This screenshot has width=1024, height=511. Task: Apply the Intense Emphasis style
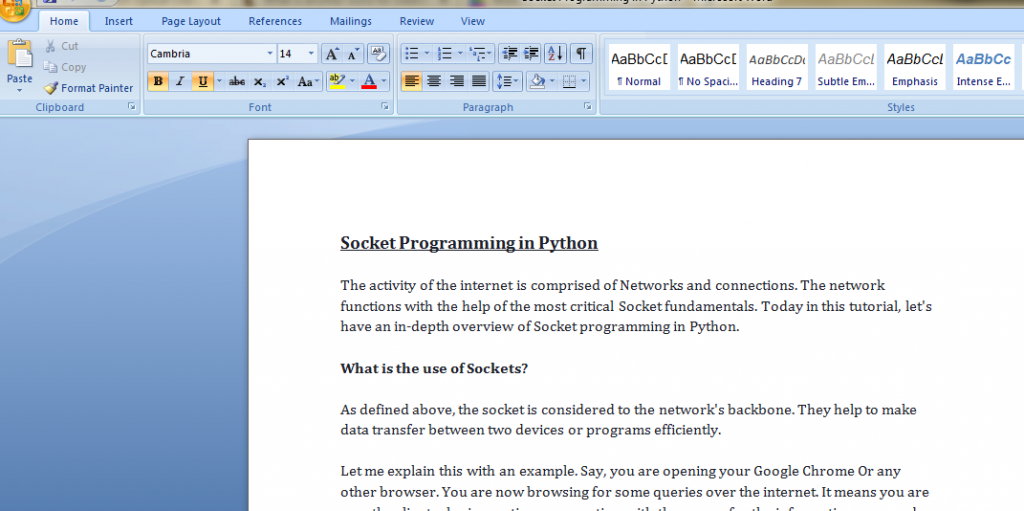983,68
